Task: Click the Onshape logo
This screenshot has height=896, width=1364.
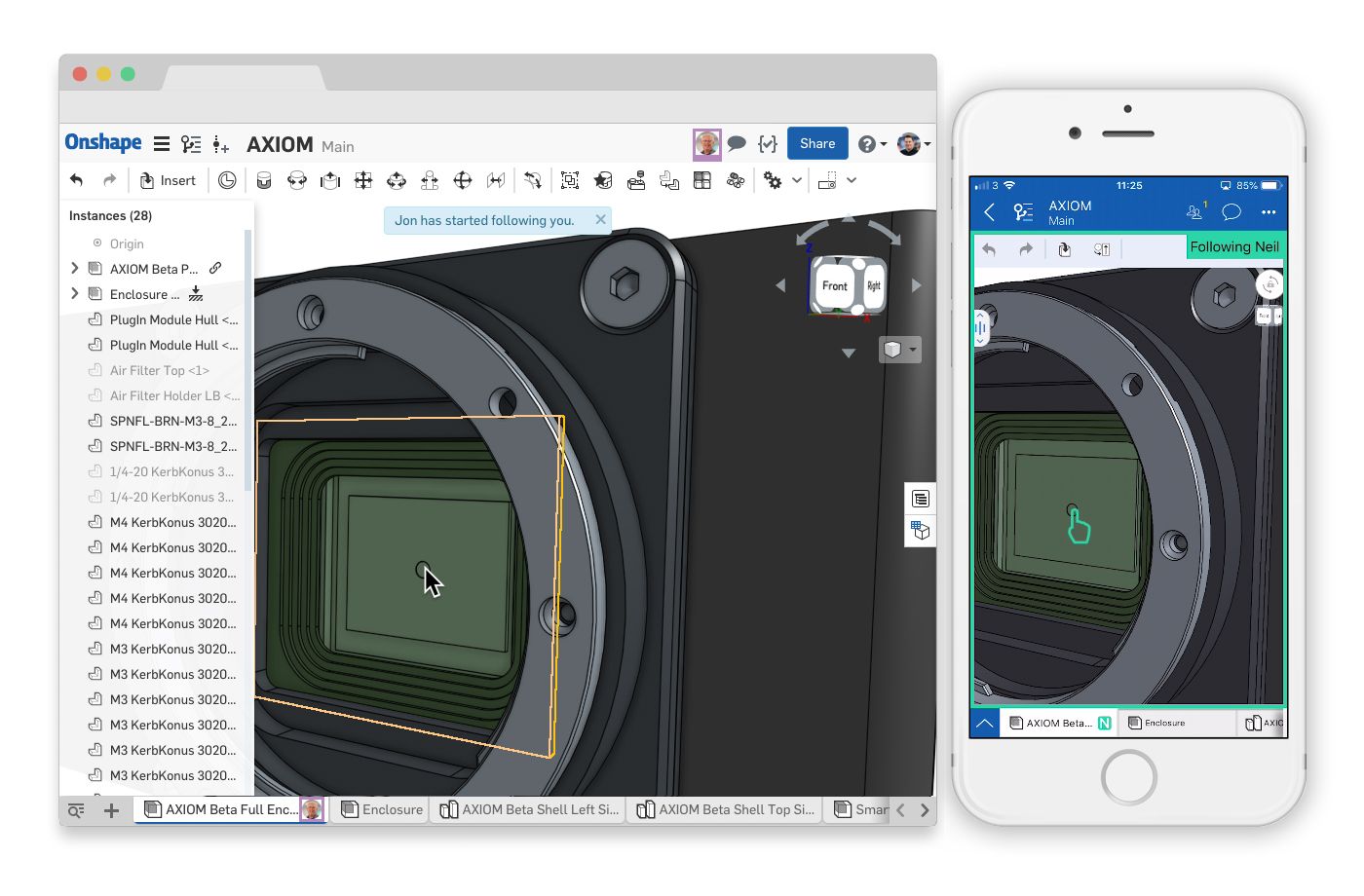Action: point(103,143)
